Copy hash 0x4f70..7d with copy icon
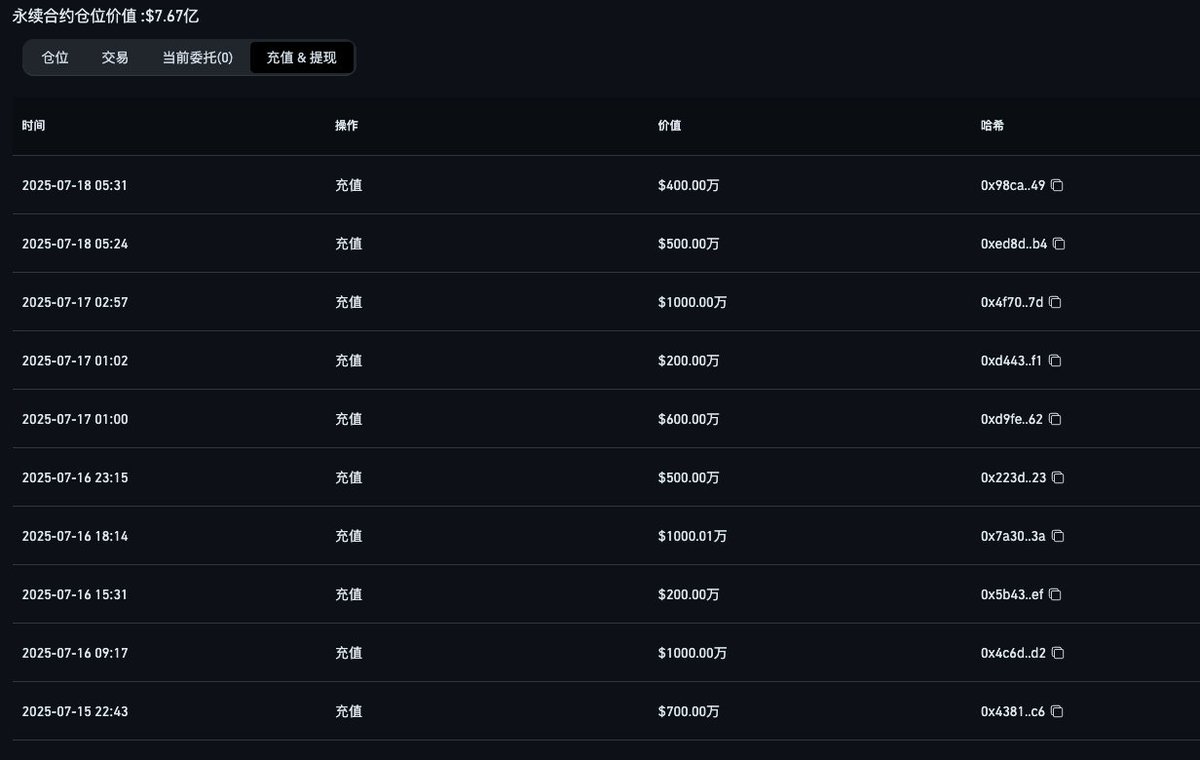This screenshot has height=760, width=1200. click(1055, 302)
